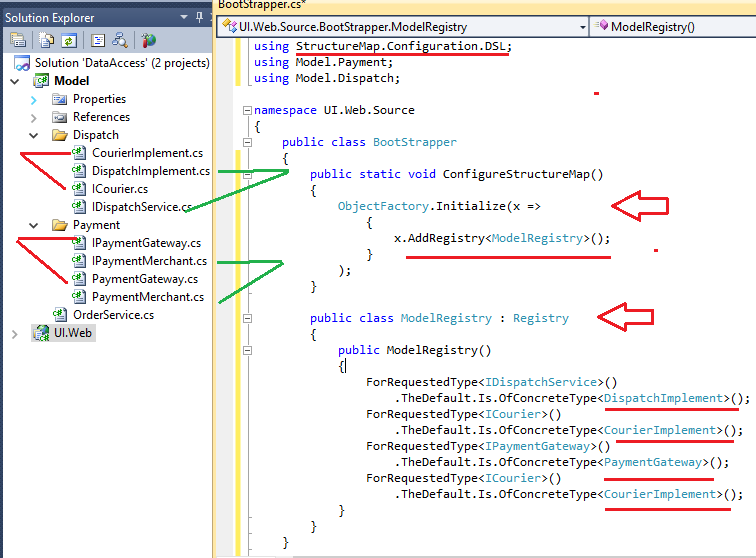
Task: Switch to BootStrapper.cs* editor tab
Action: click(262, 5)
